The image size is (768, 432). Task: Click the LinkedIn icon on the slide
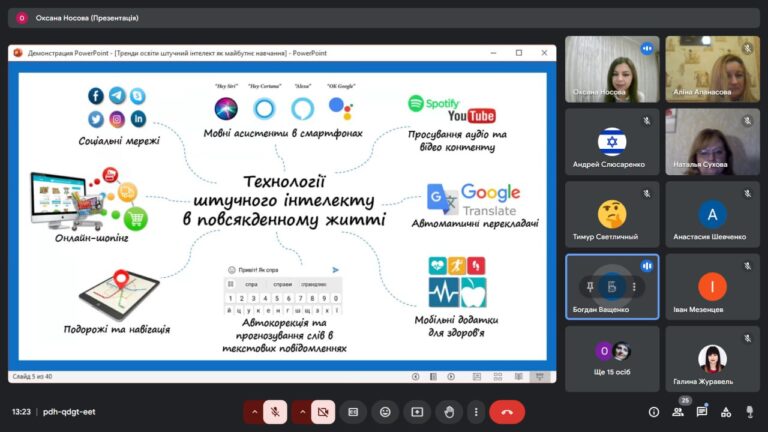pos(138,119)
